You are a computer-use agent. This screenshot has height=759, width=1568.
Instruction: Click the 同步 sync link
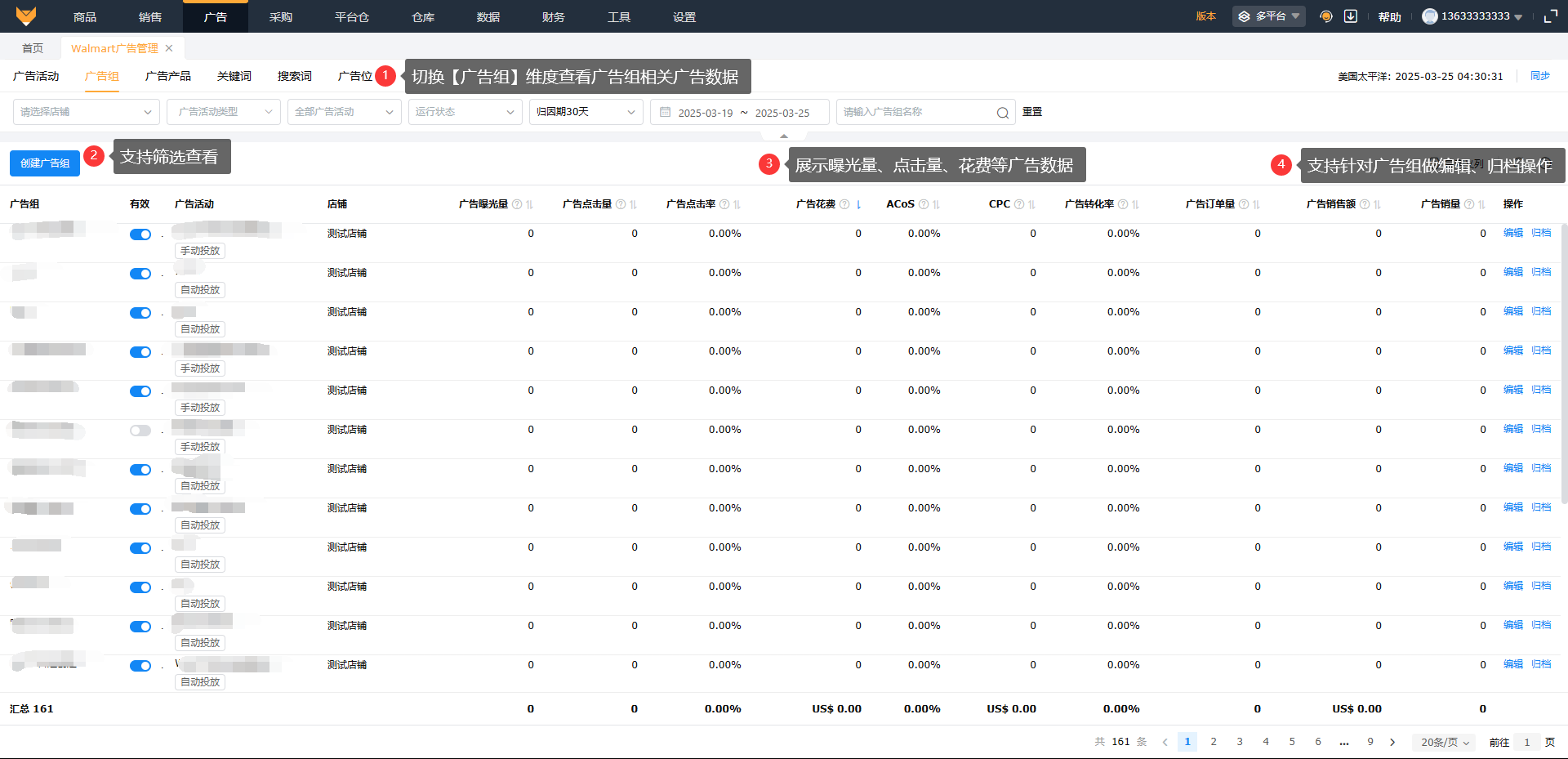tap(1539, 76)
